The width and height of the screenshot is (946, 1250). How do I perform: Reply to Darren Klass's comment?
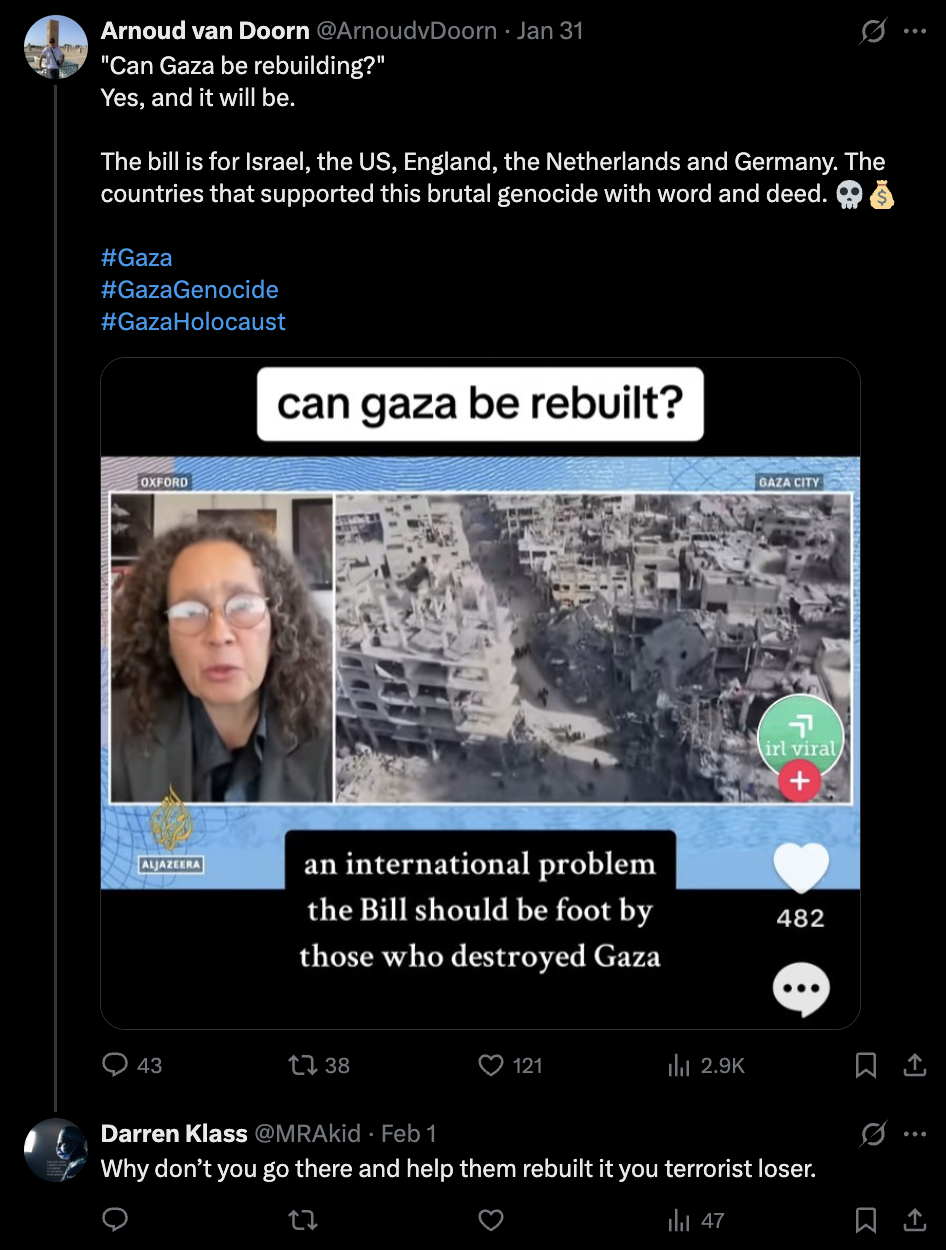coord(116,1220)
